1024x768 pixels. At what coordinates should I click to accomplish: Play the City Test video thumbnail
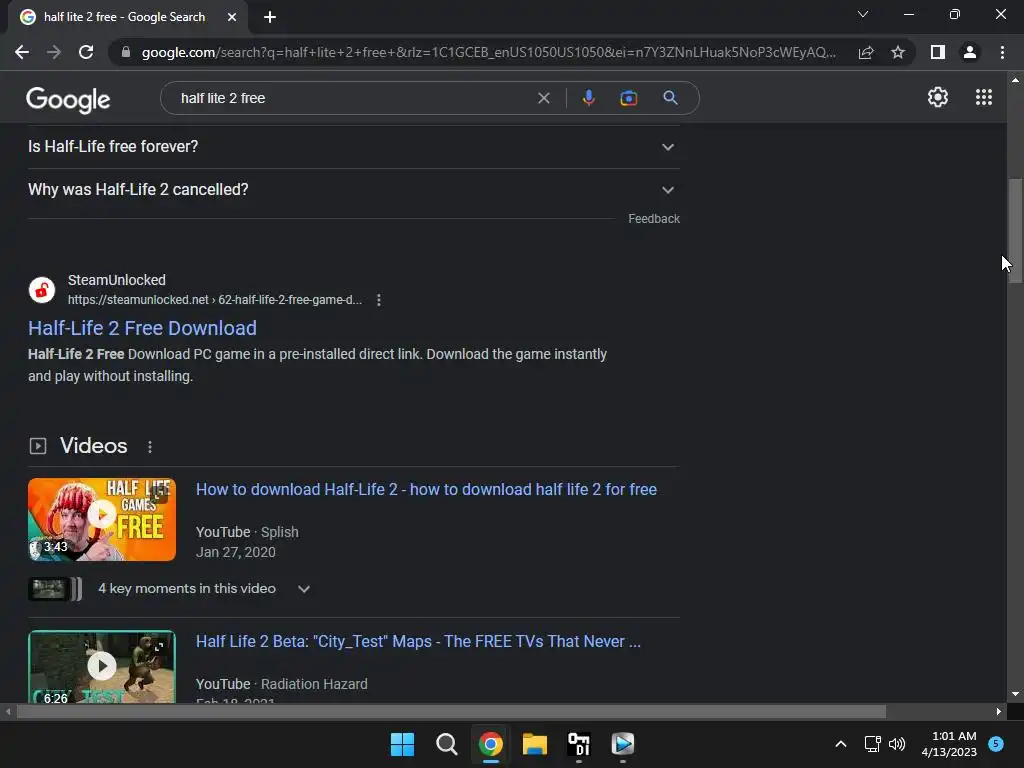pos(102,667)
